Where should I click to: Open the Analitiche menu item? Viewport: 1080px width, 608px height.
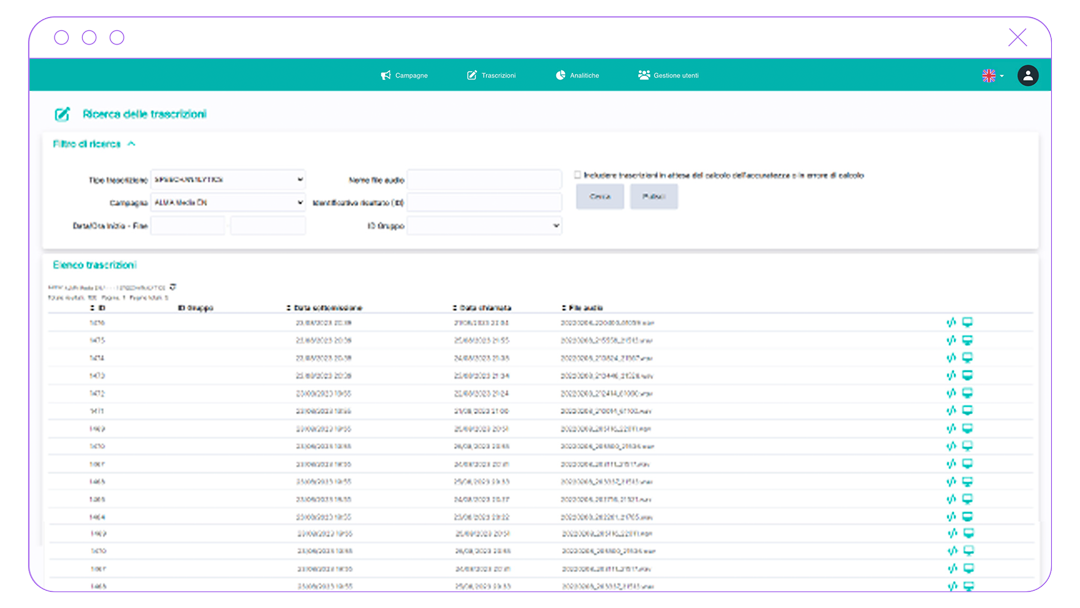point(577,76)
